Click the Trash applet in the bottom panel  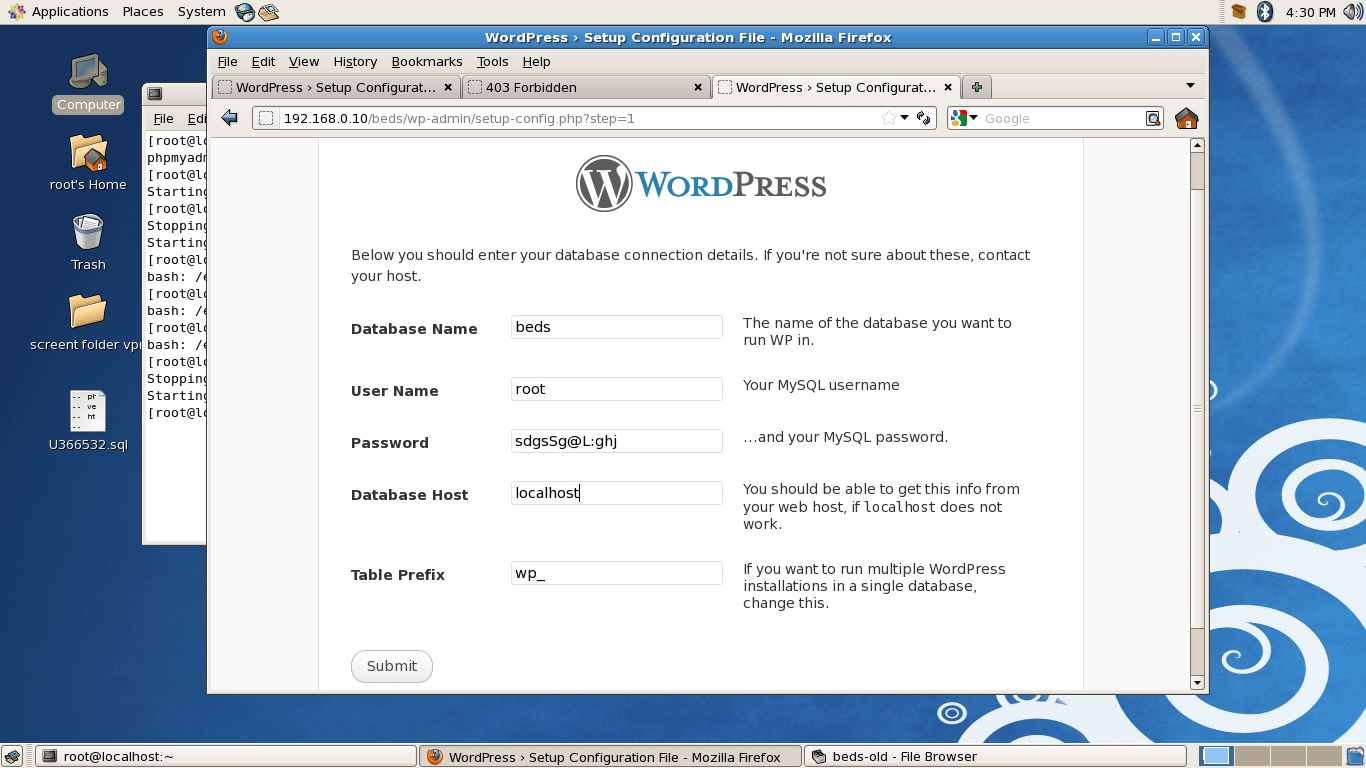click(1354, 757)
